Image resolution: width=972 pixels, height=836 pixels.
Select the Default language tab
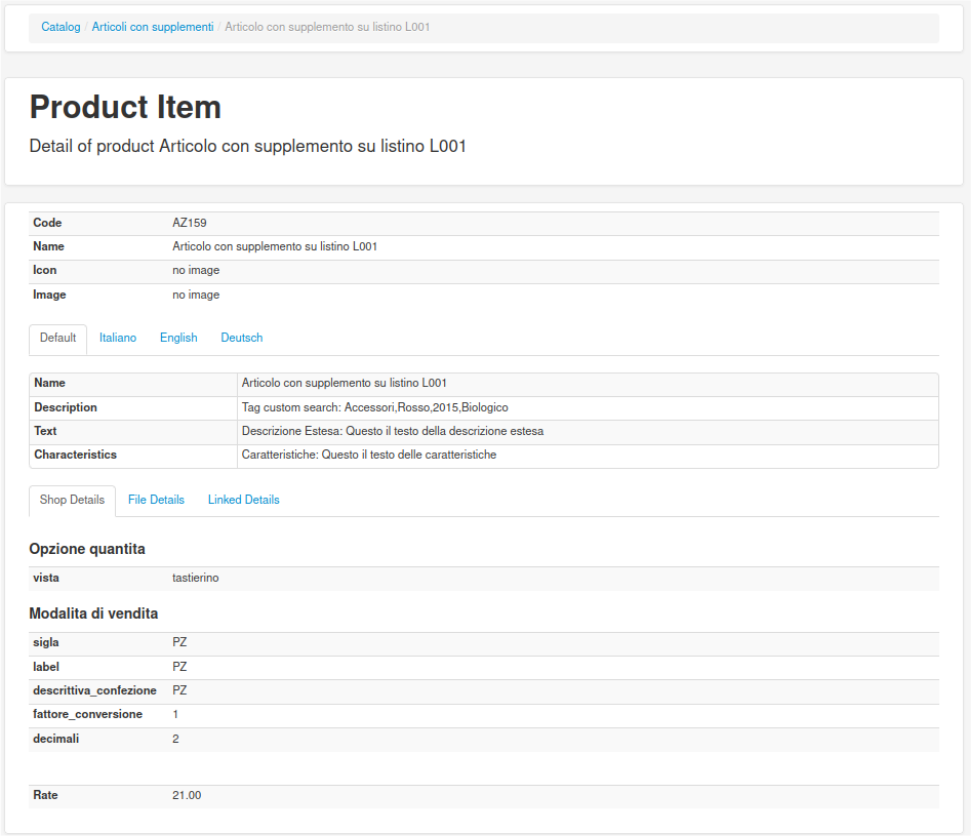[58, 338]
